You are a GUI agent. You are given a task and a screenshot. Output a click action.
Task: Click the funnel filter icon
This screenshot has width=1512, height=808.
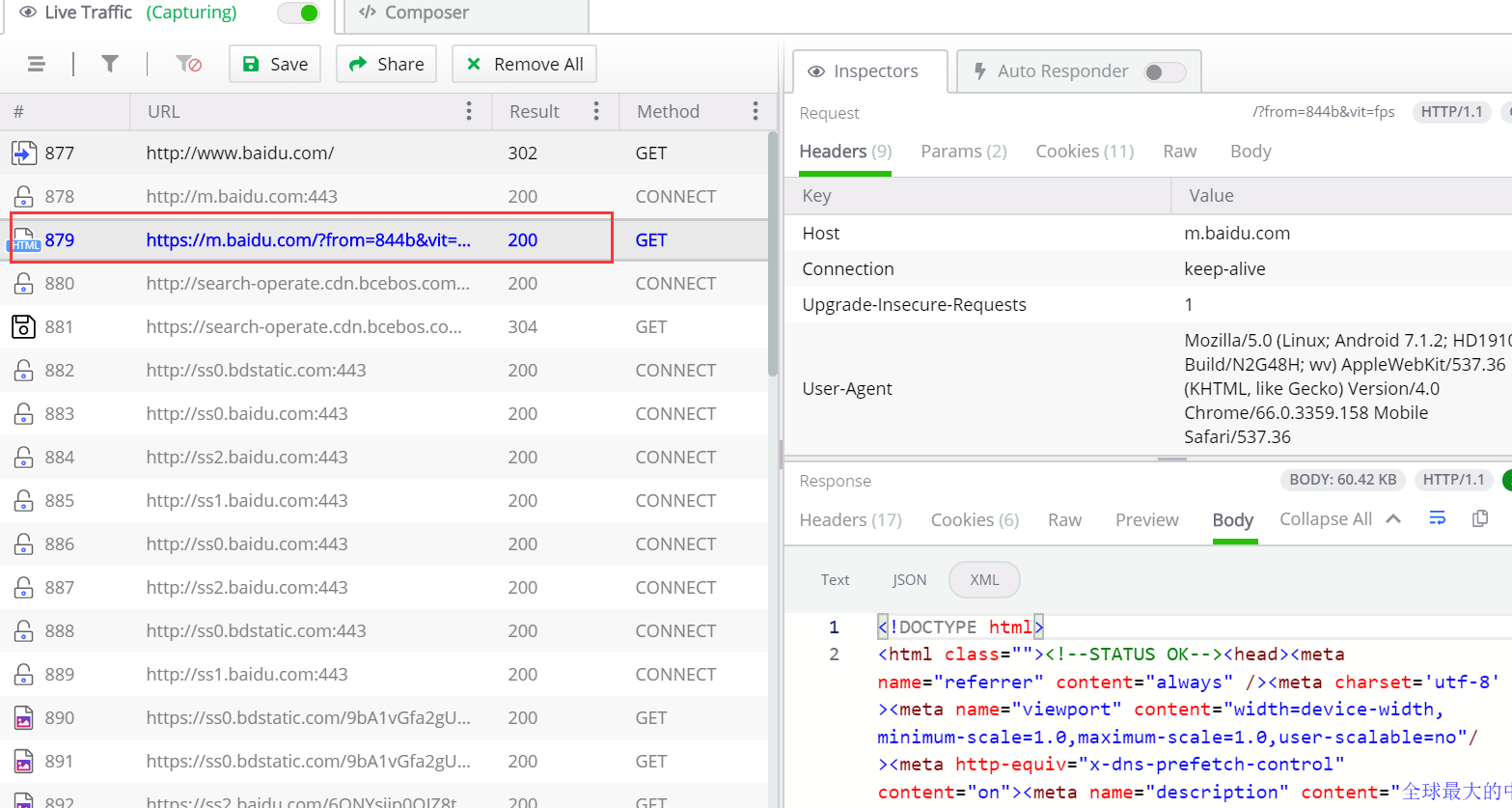(x=110, y=64)
